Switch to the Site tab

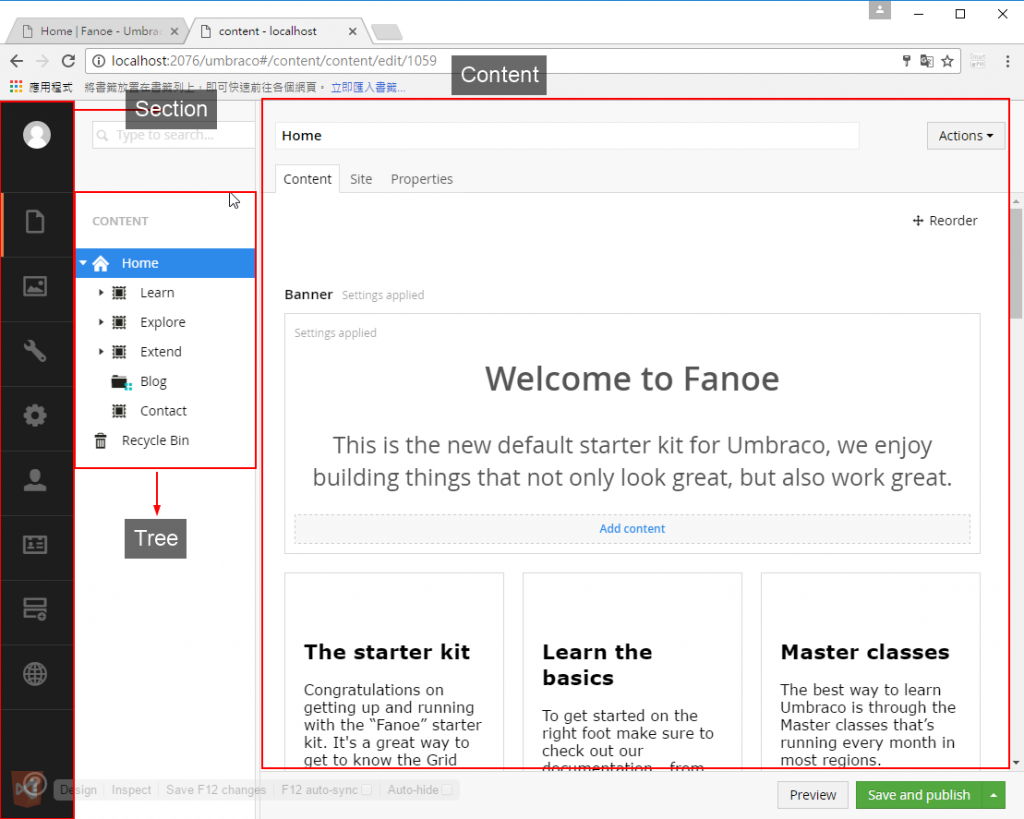tap(360, 179)
